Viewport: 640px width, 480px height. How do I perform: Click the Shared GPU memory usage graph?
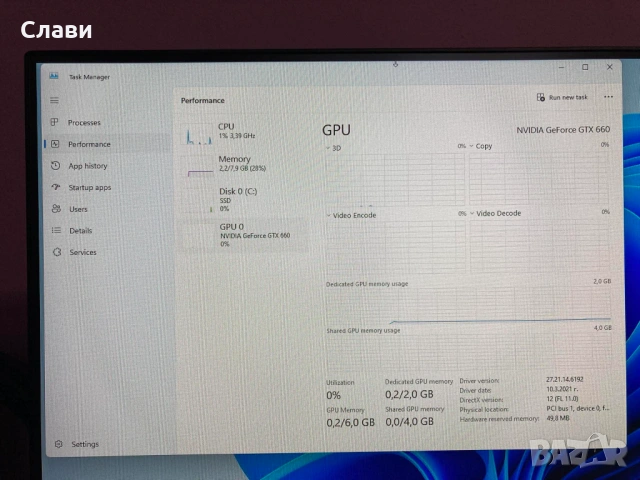[x=469, y=351]
